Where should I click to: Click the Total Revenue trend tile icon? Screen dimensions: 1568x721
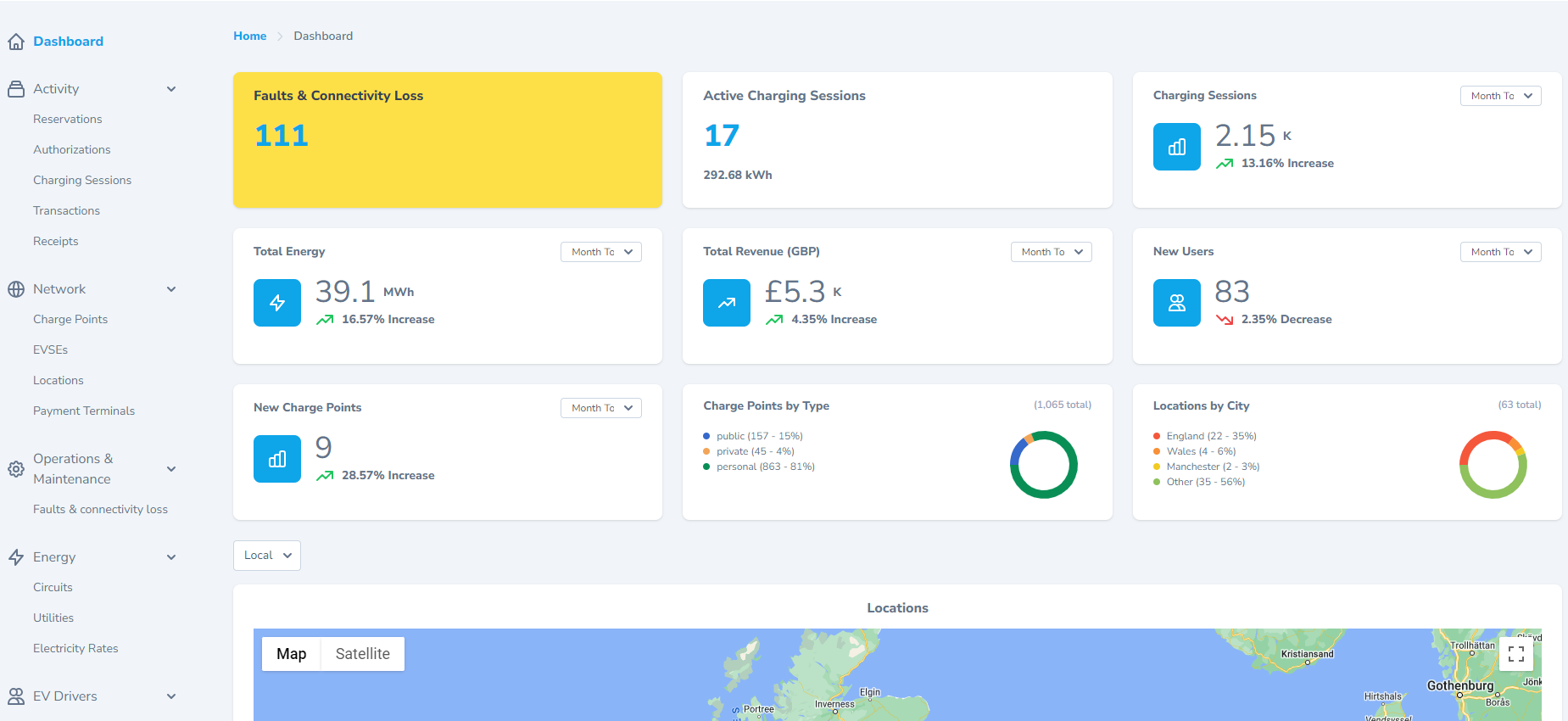[x=727, y=303]
